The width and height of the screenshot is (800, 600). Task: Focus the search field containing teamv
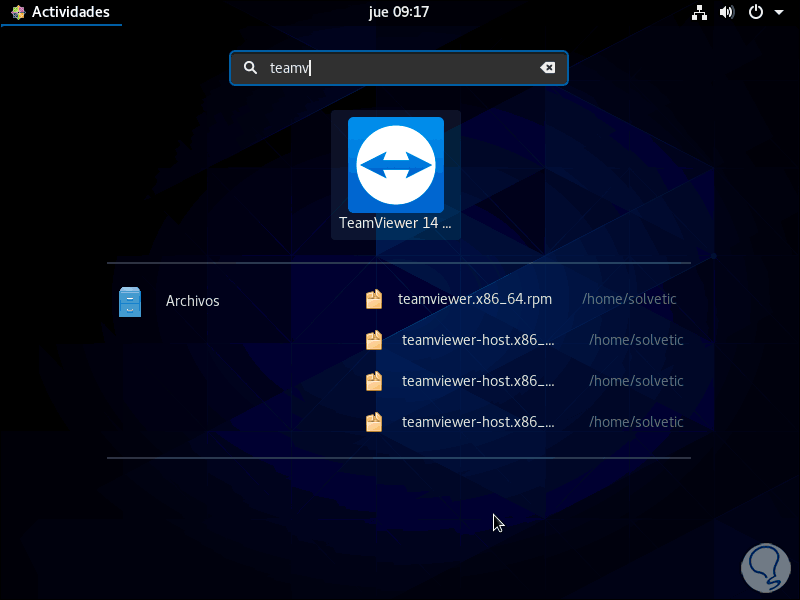click(x=398, y=68)
